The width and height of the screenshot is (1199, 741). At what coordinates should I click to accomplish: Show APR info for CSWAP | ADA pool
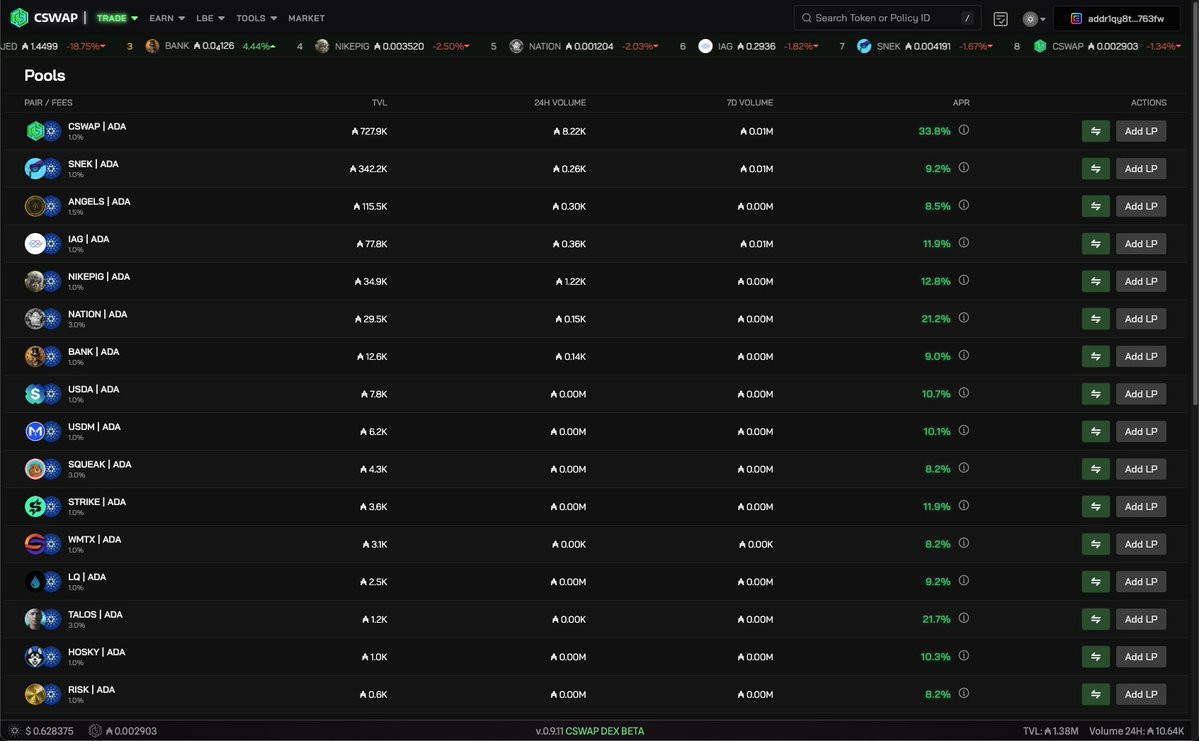963,130
